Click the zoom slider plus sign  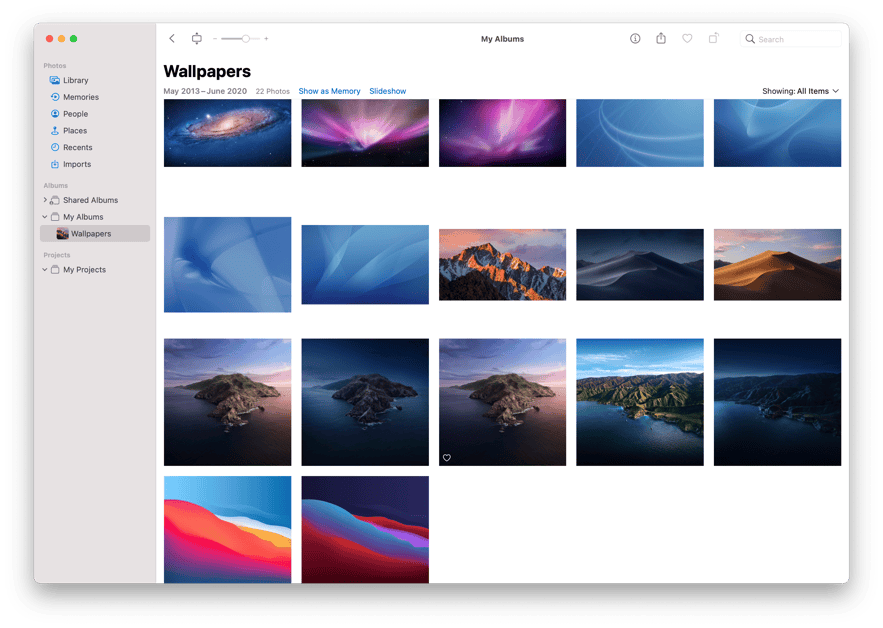coord(266,39)
